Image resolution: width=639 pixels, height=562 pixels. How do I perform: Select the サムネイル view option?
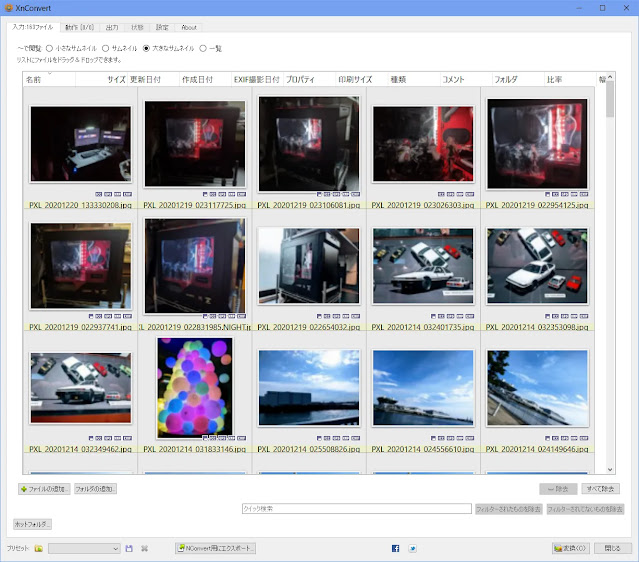tap(106, 48)
